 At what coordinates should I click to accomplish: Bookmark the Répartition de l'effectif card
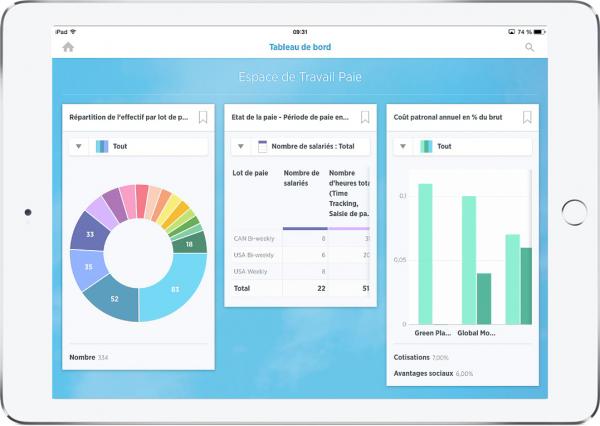click(x=203, y=117)
